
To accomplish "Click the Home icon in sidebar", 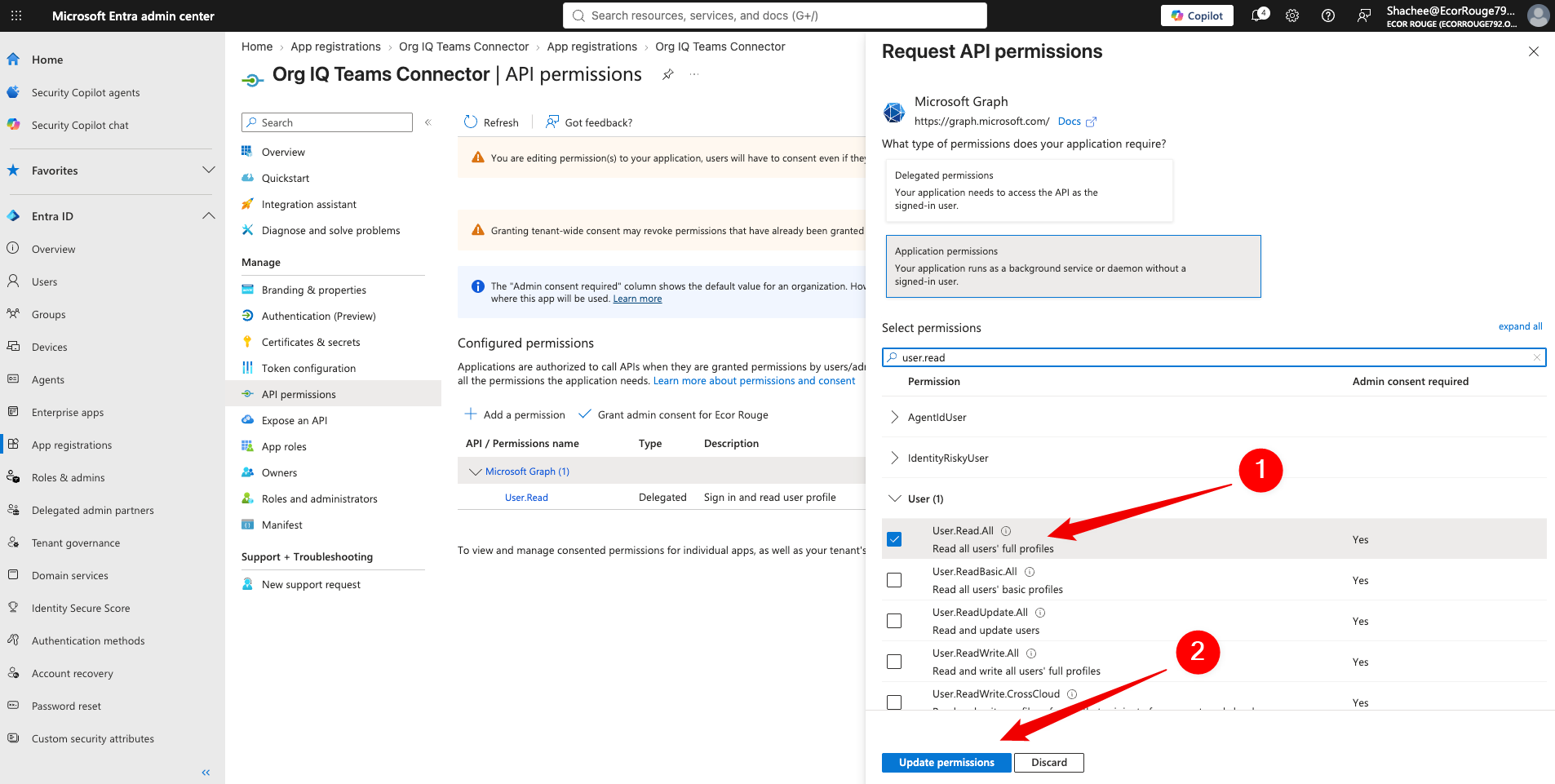I will (13, 60).
